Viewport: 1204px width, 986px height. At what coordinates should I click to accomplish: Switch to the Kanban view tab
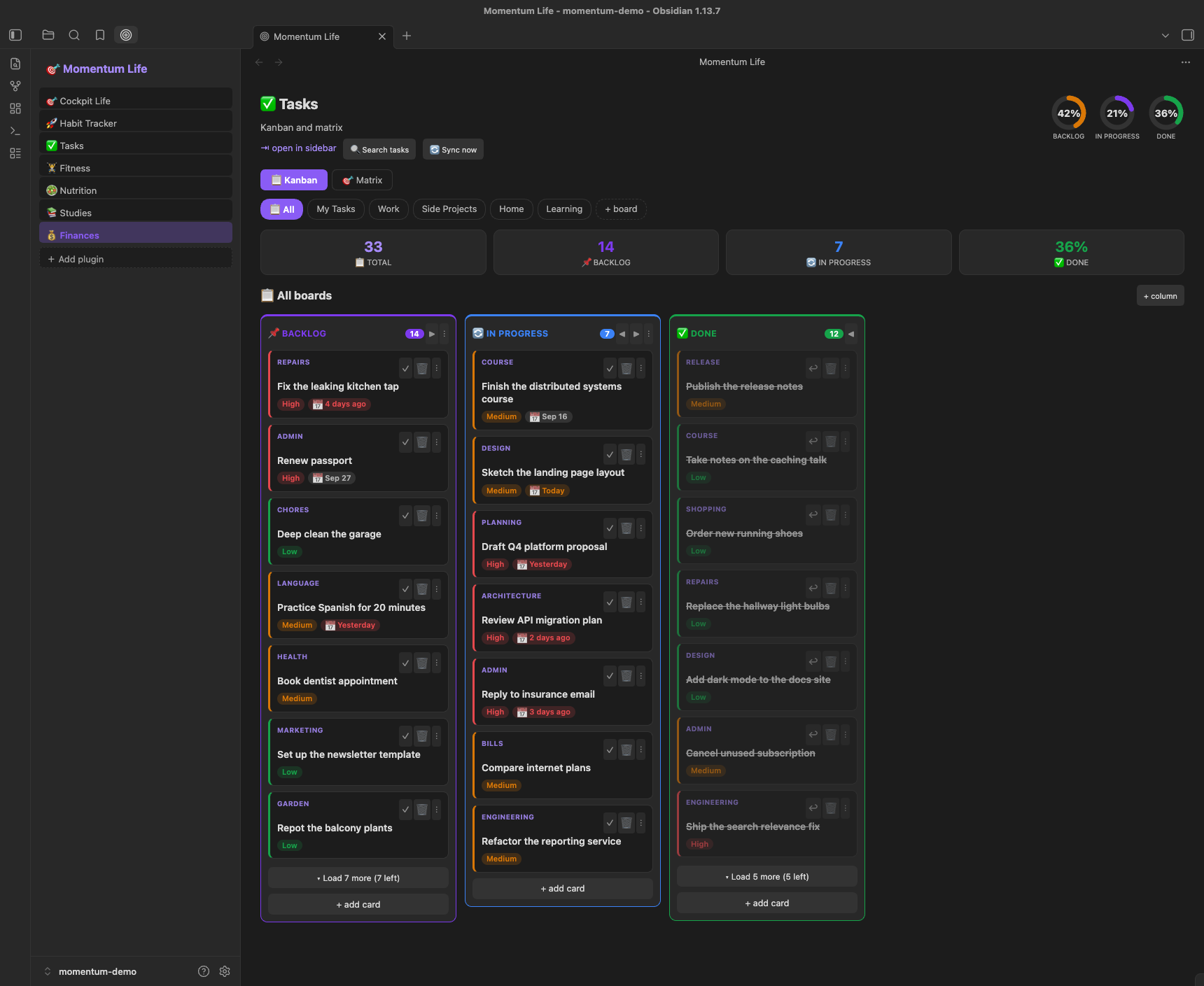(x=294, y=180)
